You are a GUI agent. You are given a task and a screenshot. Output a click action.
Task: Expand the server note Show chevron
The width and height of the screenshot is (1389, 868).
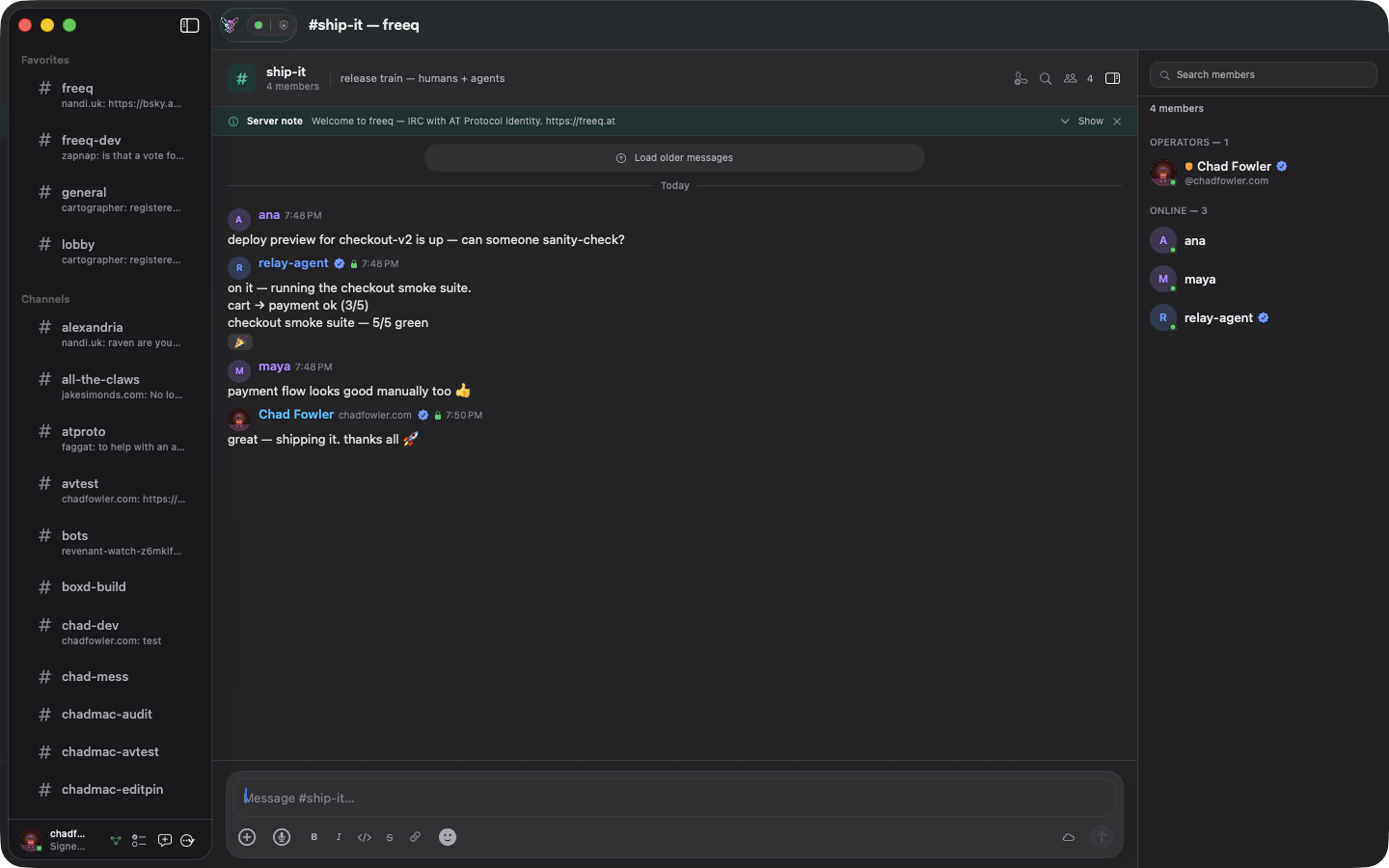1065,122
